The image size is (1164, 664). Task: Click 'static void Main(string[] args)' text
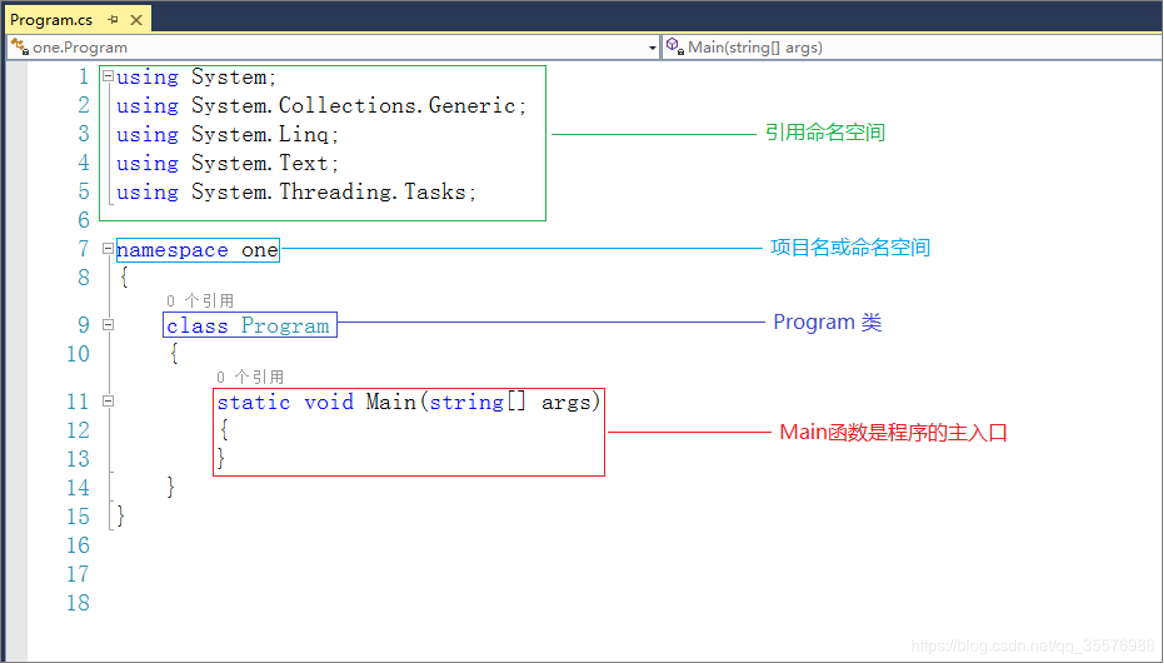click(408, 403)
